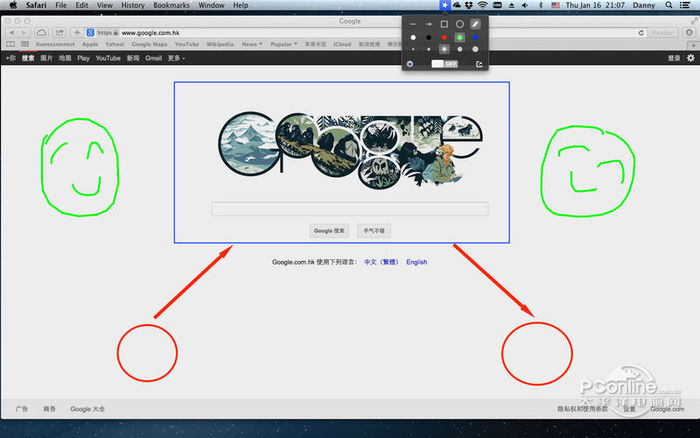Select the thinnest line width dot
Screen dimensions: 700x438
(413, 49)
